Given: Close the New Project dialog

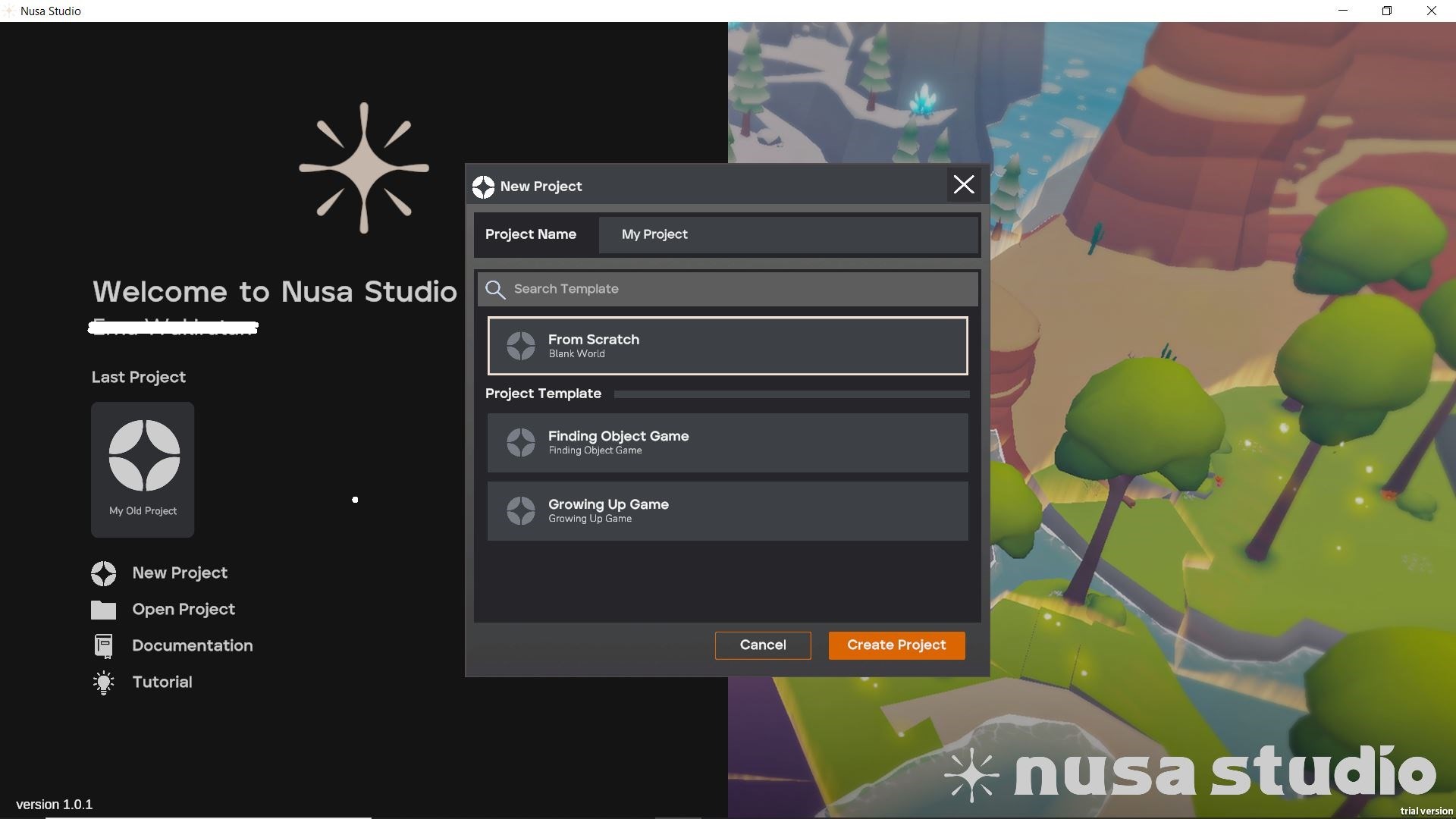Looking at the screenshot, I should pyautogui.click(x=963, y=185).
